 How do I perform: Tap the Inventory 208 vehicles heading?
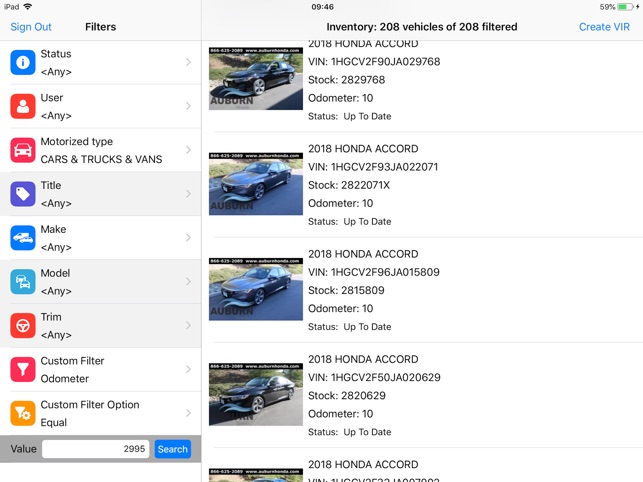(x=422, y=27)
